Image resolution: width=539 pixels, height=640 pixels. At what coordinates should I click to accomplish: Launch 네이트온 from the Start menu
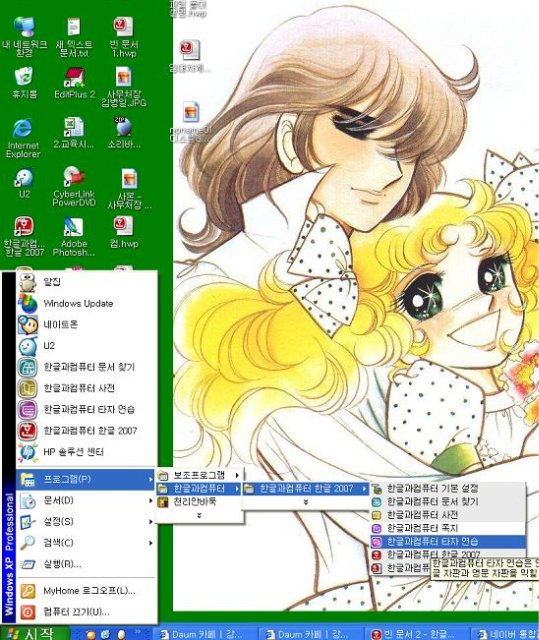pyautogui.click(x=87, y=324)
